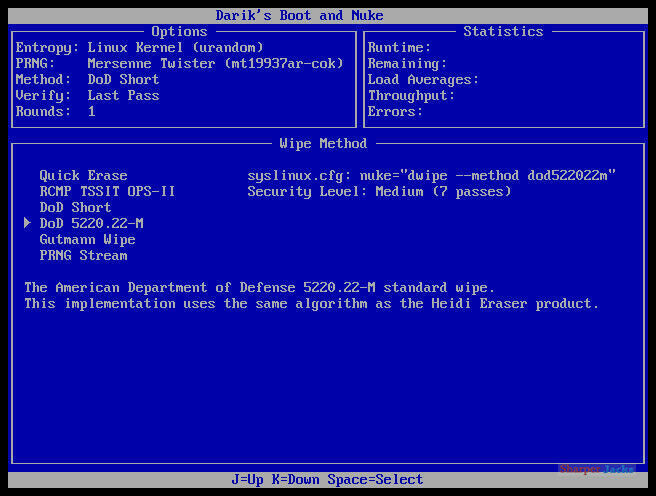656x496 pixels.
Task: Click the Heidi Eraser product description line
Action: pyautogui.click(x=311, y=304)
